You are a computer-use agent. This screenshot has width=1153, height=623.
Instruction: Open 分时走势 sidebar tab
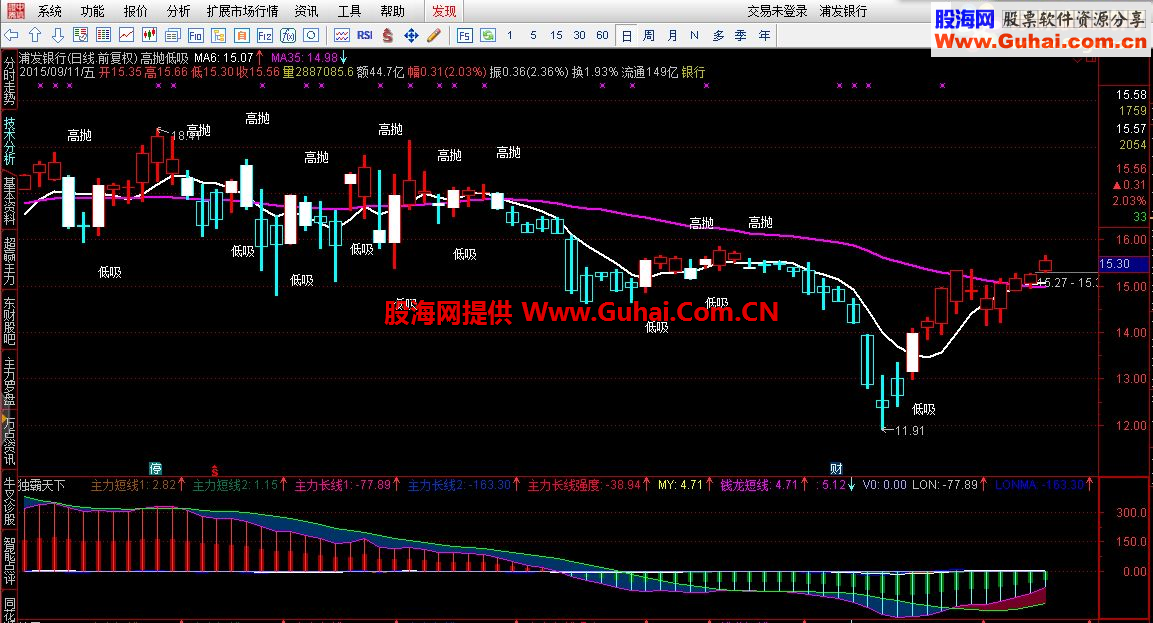coord(9,80)
